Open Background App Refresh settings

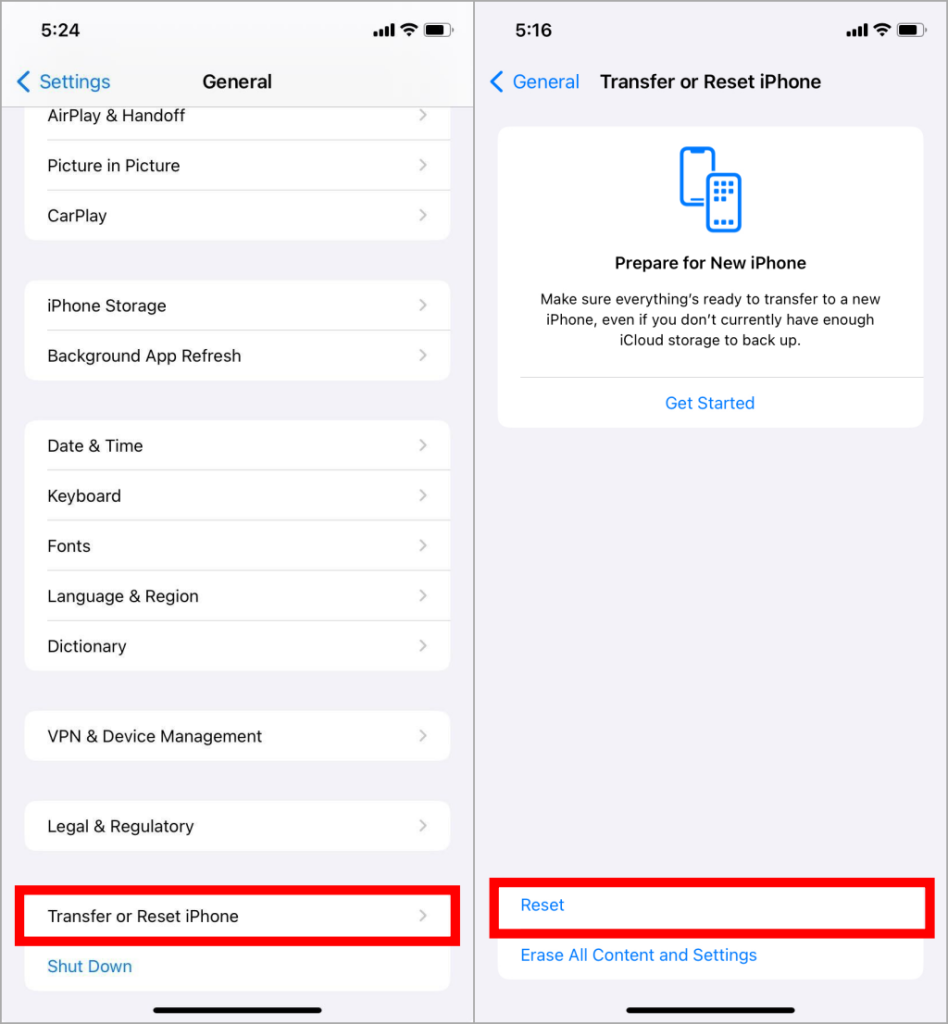237,356
